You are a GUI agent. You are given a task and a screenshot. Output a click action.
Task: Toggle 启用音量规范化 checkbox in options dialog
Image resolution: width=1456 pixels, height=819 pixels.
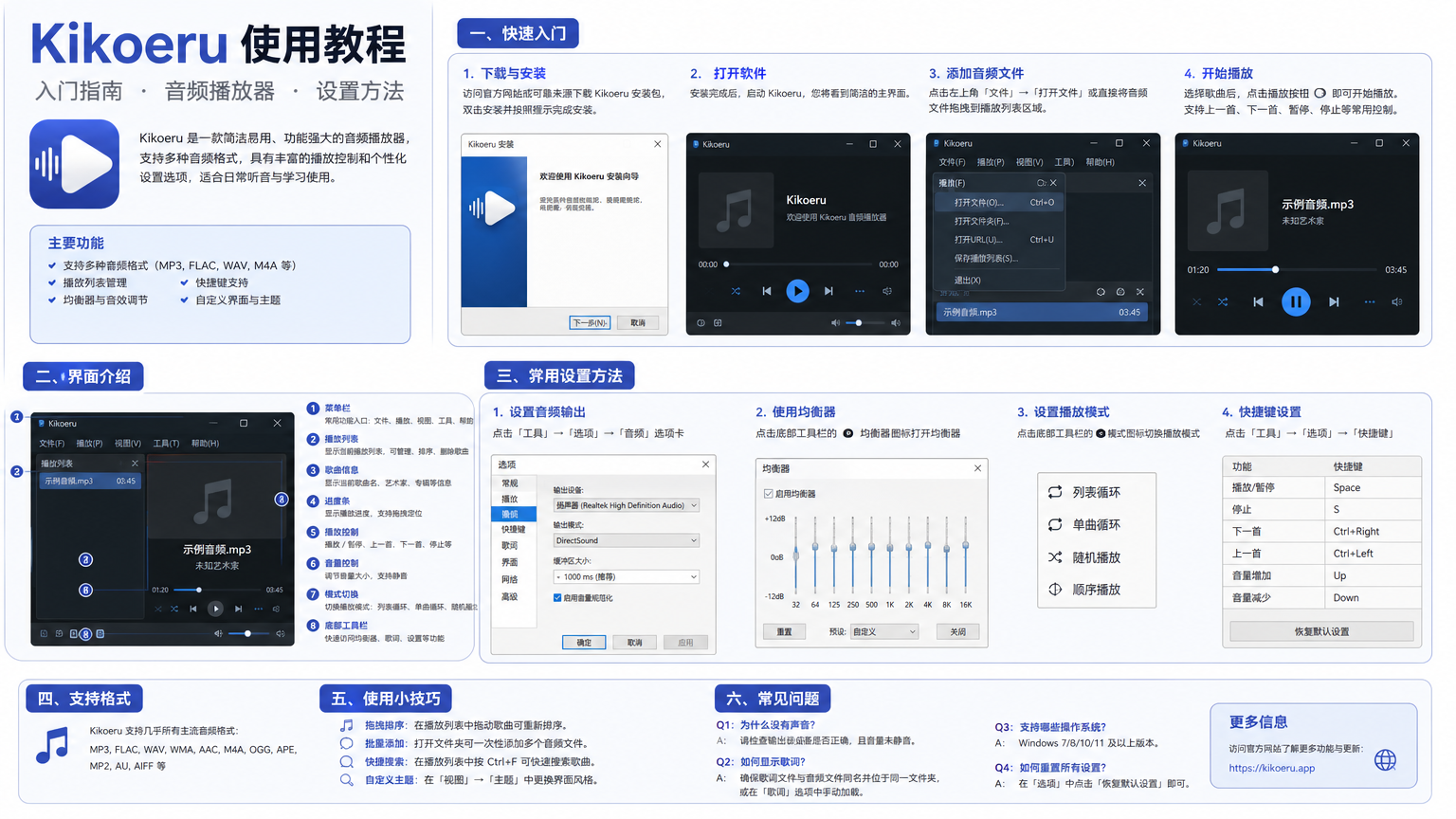[x=557, y=597]
